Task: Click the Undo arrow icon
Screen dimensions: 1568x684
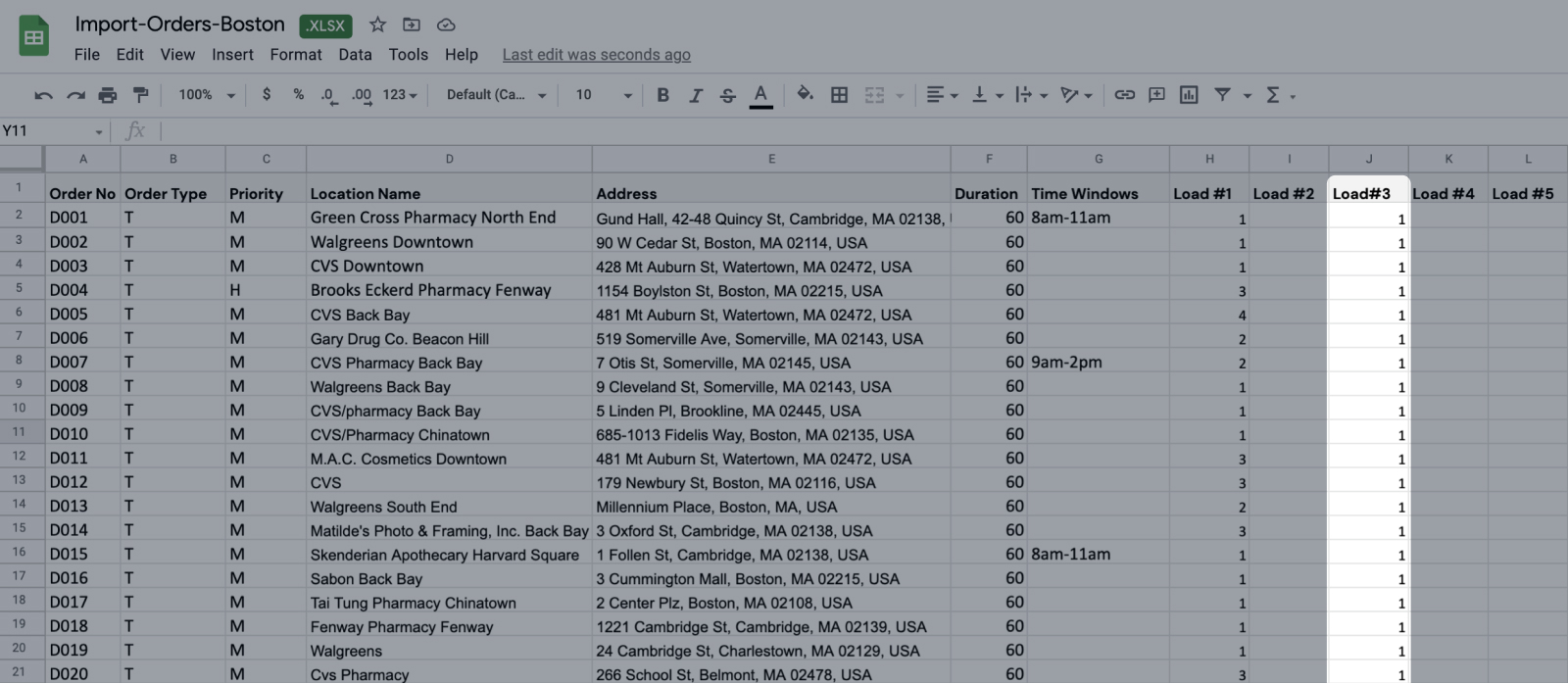Action: click(x=43, y=95)
